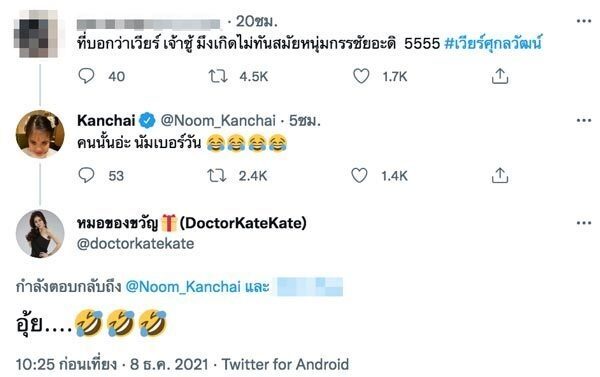Viewport: 600px width, 377px height.
Task: Open the #เวียร์ศุกลวัฒน์ hashtag
Action: pos(493,43)
